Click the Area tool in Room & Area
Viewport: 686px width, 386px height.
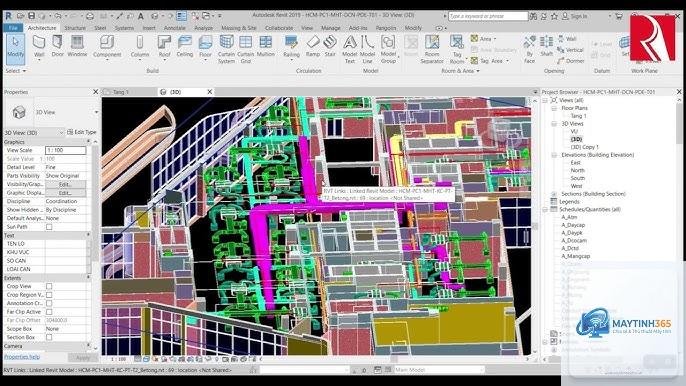483,39
